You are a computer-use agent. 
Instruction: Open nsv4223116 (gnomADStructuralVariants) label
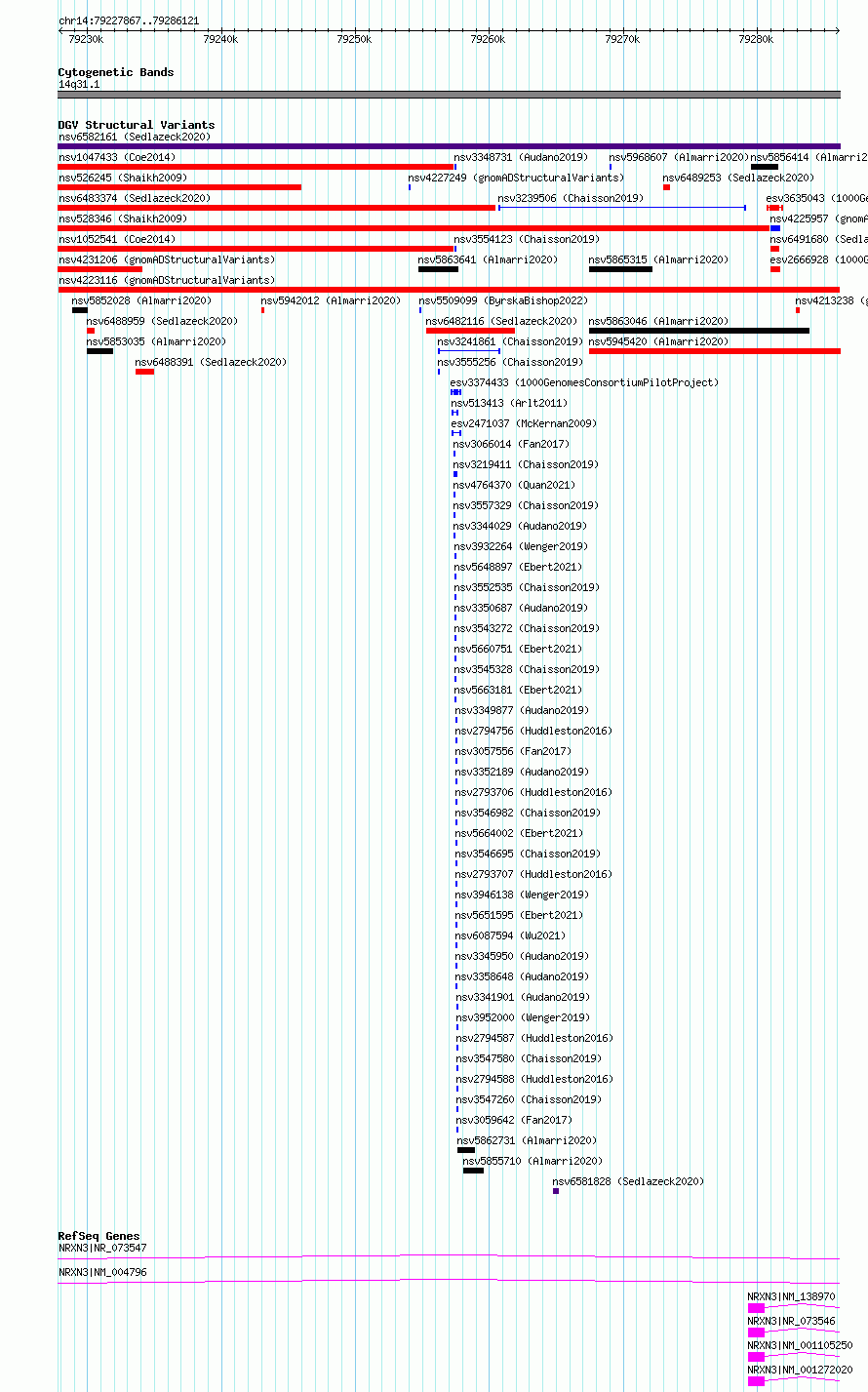tap(167, 281)
